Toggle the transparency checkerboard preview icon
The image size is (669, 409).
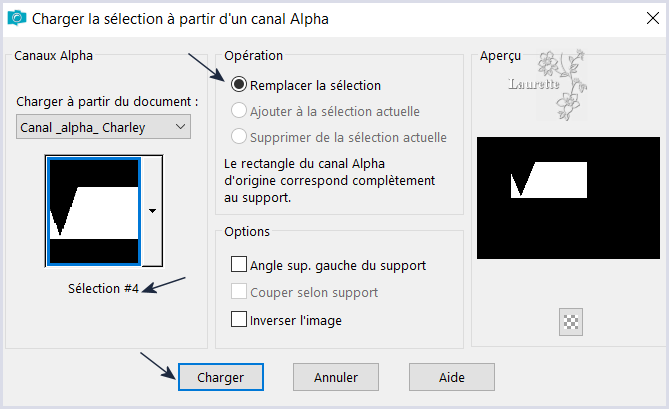570,322
